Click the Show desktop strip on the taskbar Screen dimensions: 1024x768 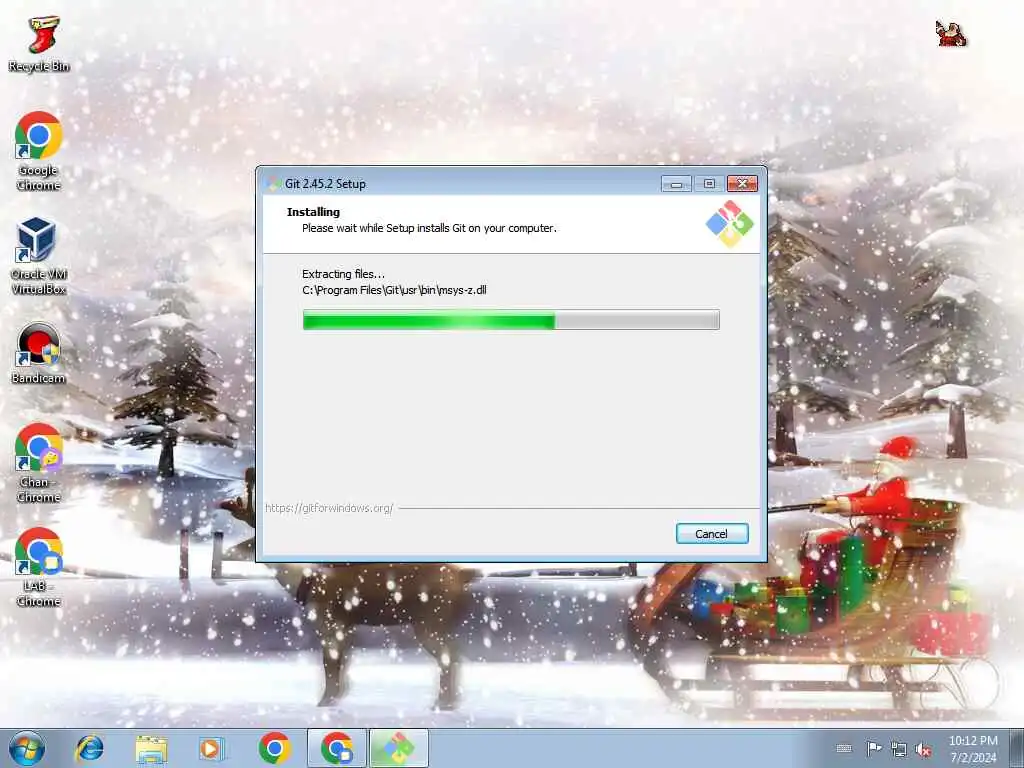pyautogui.click(x=1016, y=748)
